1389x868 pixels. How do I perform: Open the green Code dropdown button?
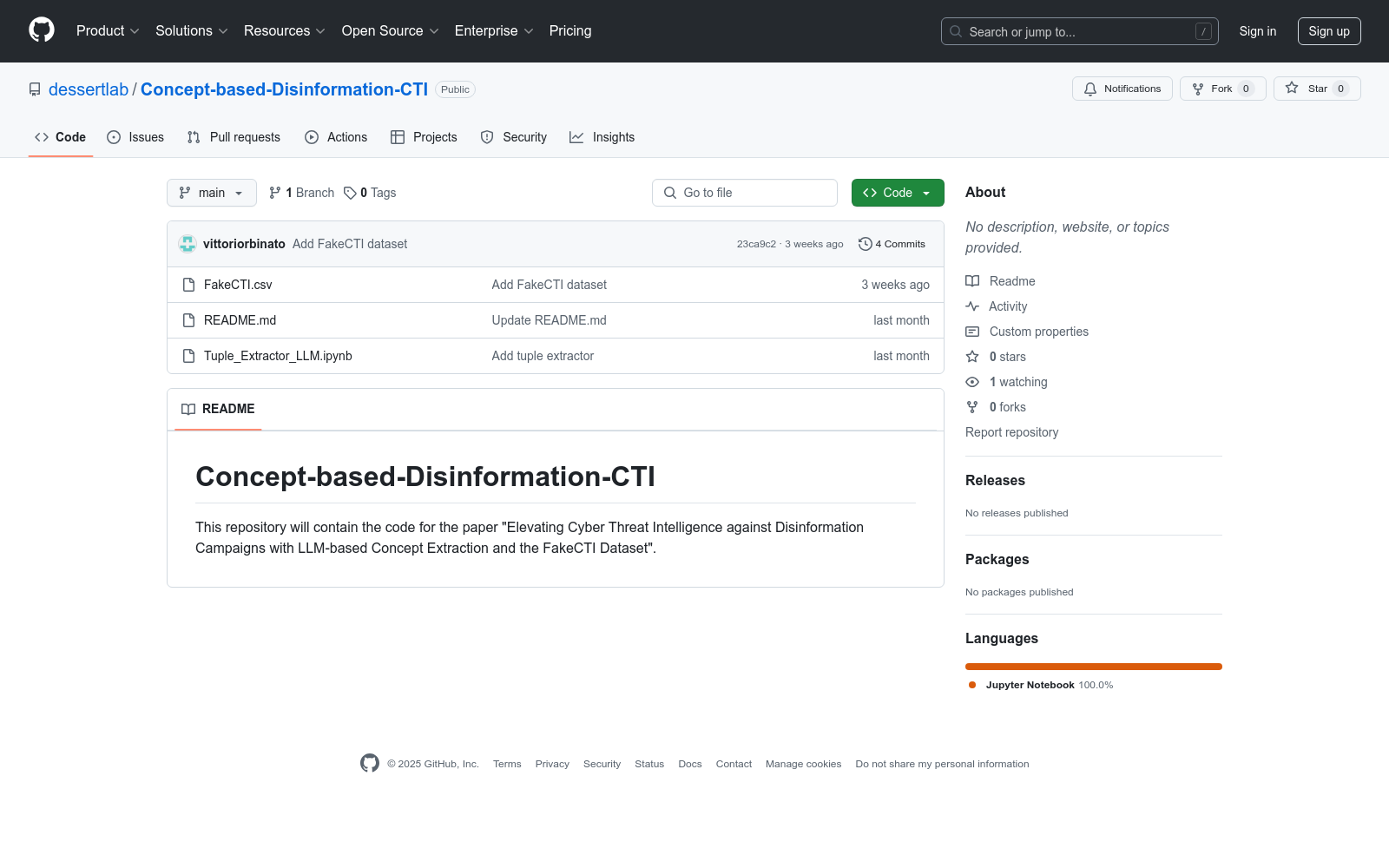coord(898,193)
